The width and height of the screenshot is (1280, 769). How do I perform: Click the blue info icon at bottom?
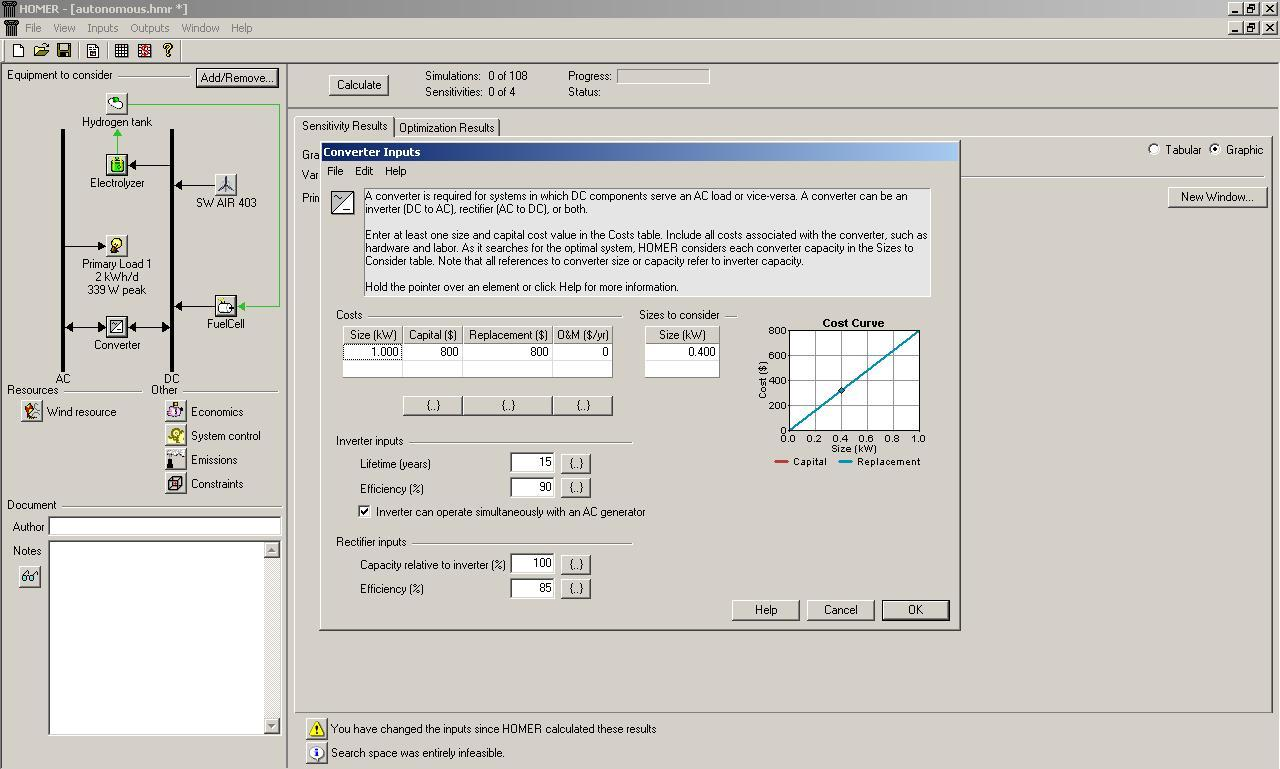tap(316, 753)
